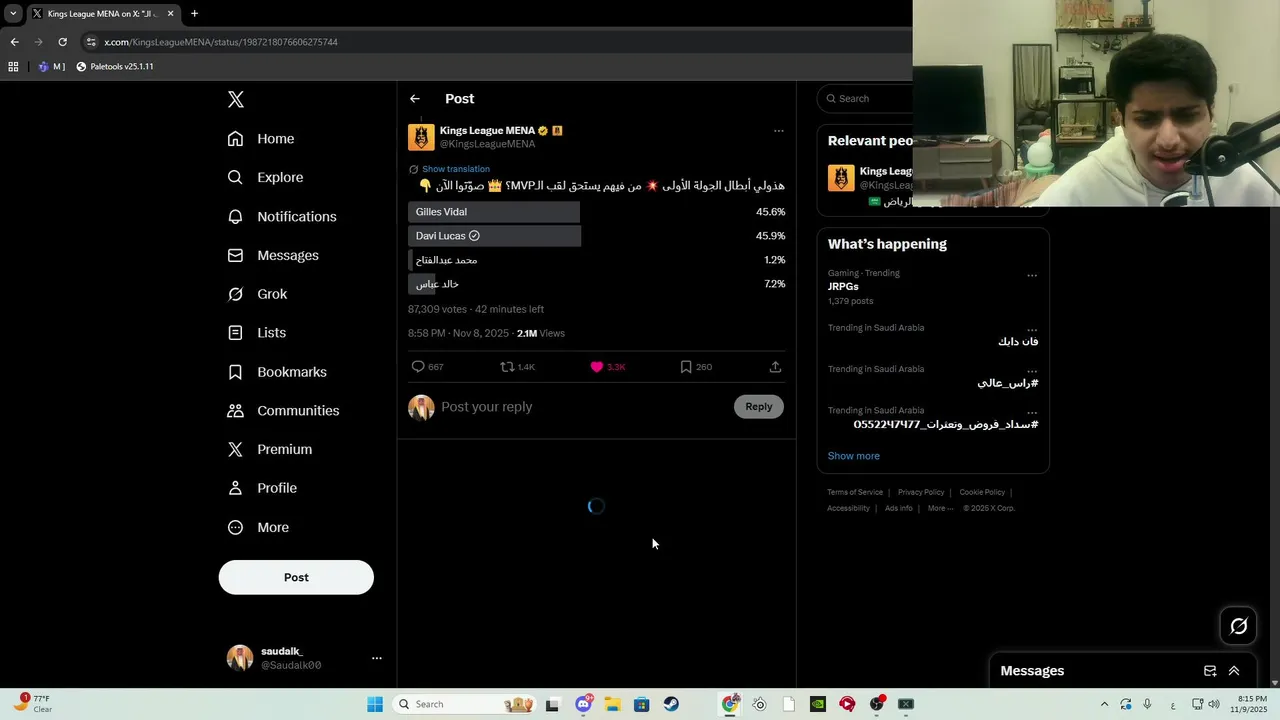
Task: Click Show translation
Action: 456,169
